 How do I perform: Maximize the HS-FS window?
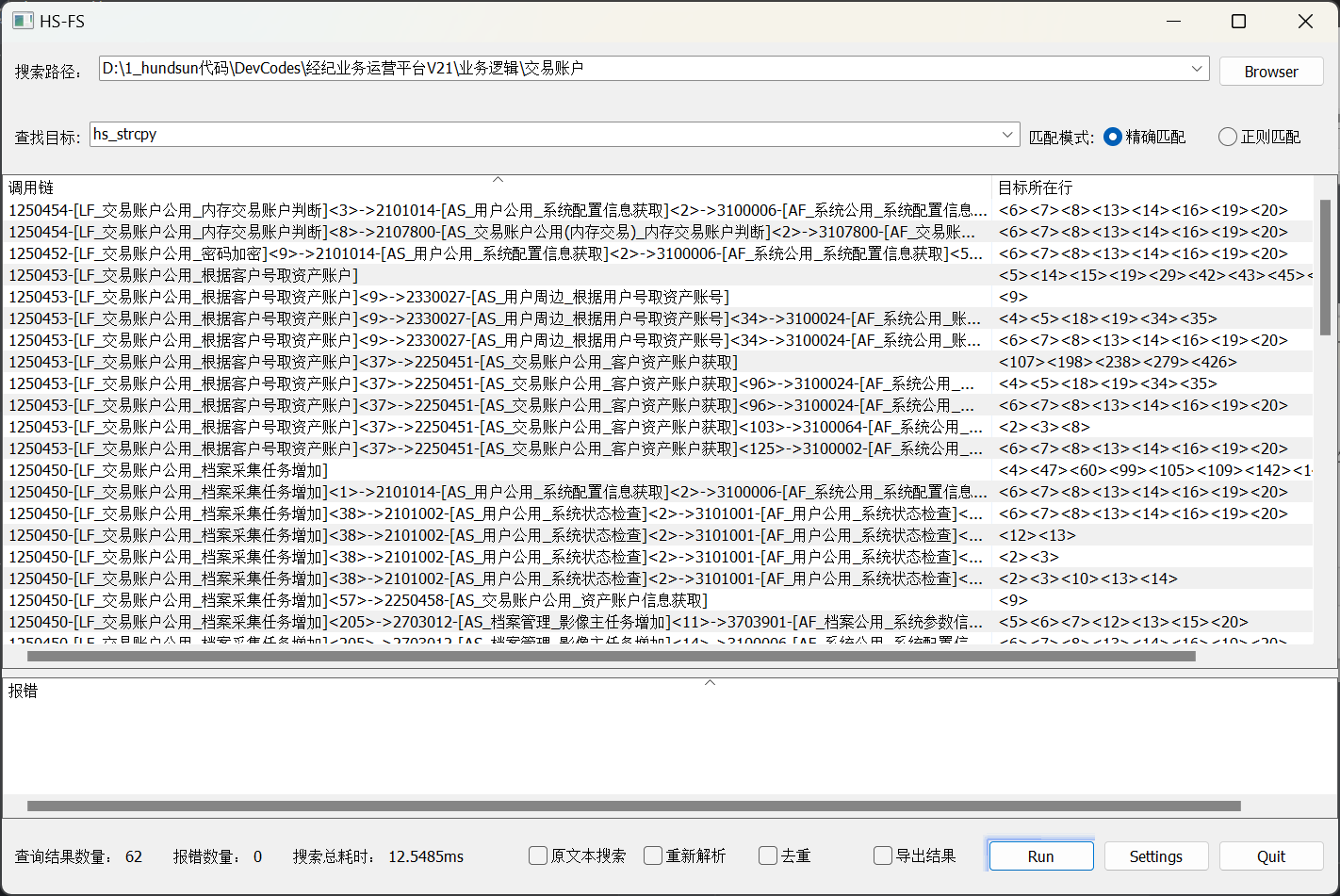(x=1238, y=21)
